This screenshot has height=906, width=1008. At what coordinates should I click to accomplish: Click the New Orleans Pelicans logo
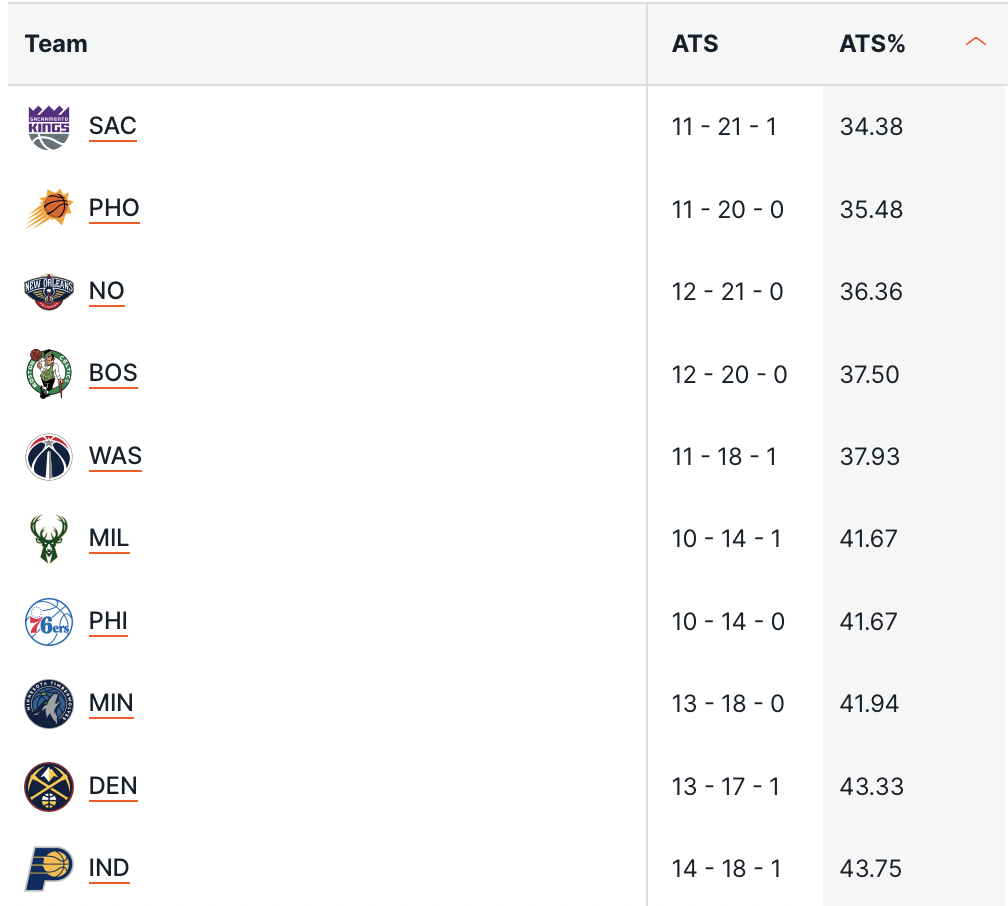tap(48, 292)
